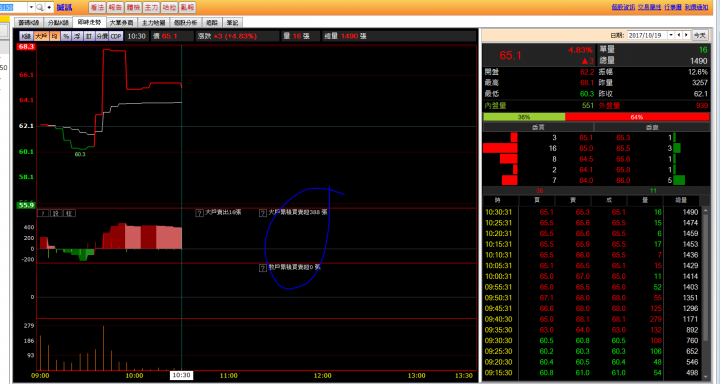The width and height of the screenshot is (720, 384).
Task: Open the 體檢 toolbar button
Action: point(133,7)
